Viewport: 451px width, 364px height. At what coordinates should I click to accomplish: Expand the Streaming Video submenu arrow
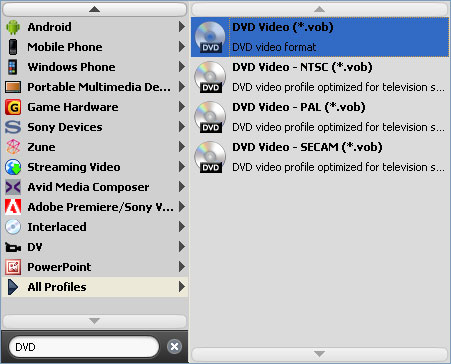182,167
